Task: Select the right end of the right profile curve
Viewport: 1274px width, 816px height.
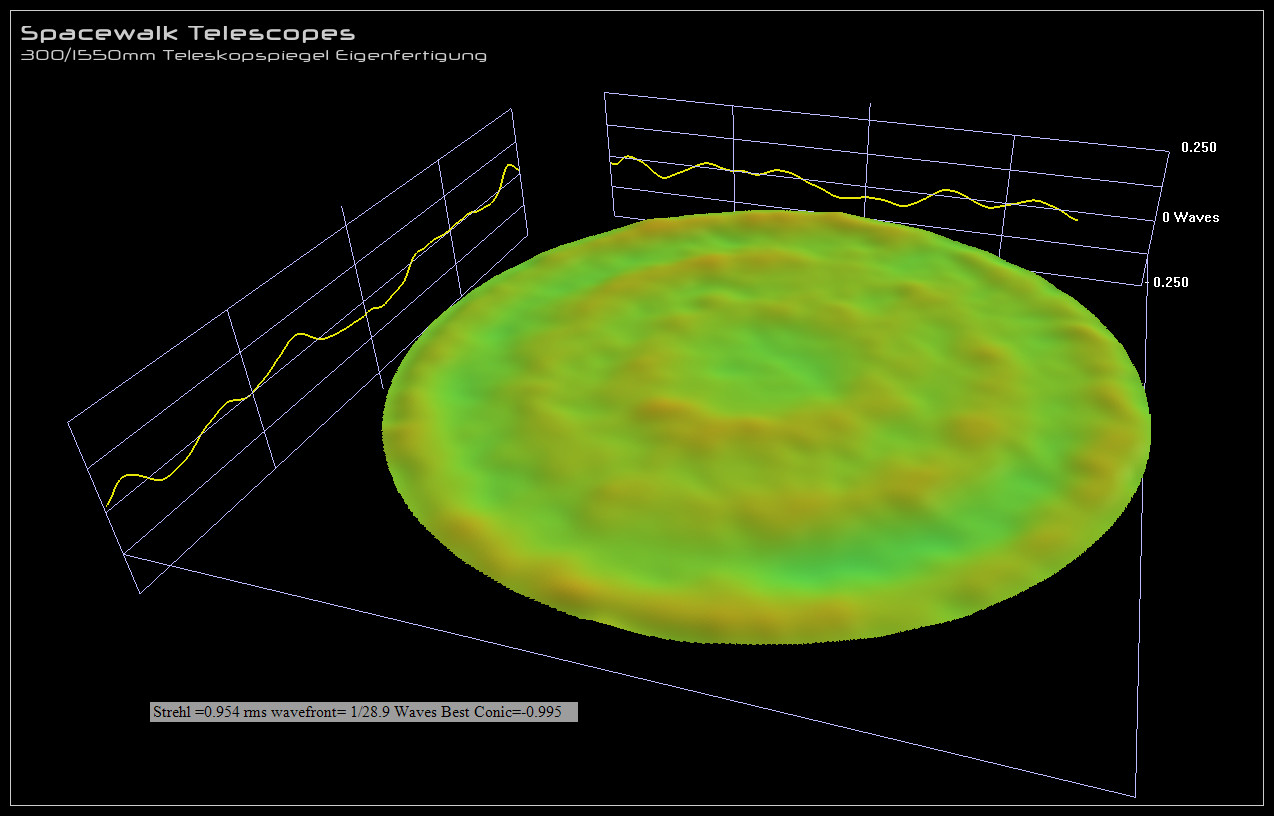Action: [1076, 219]
